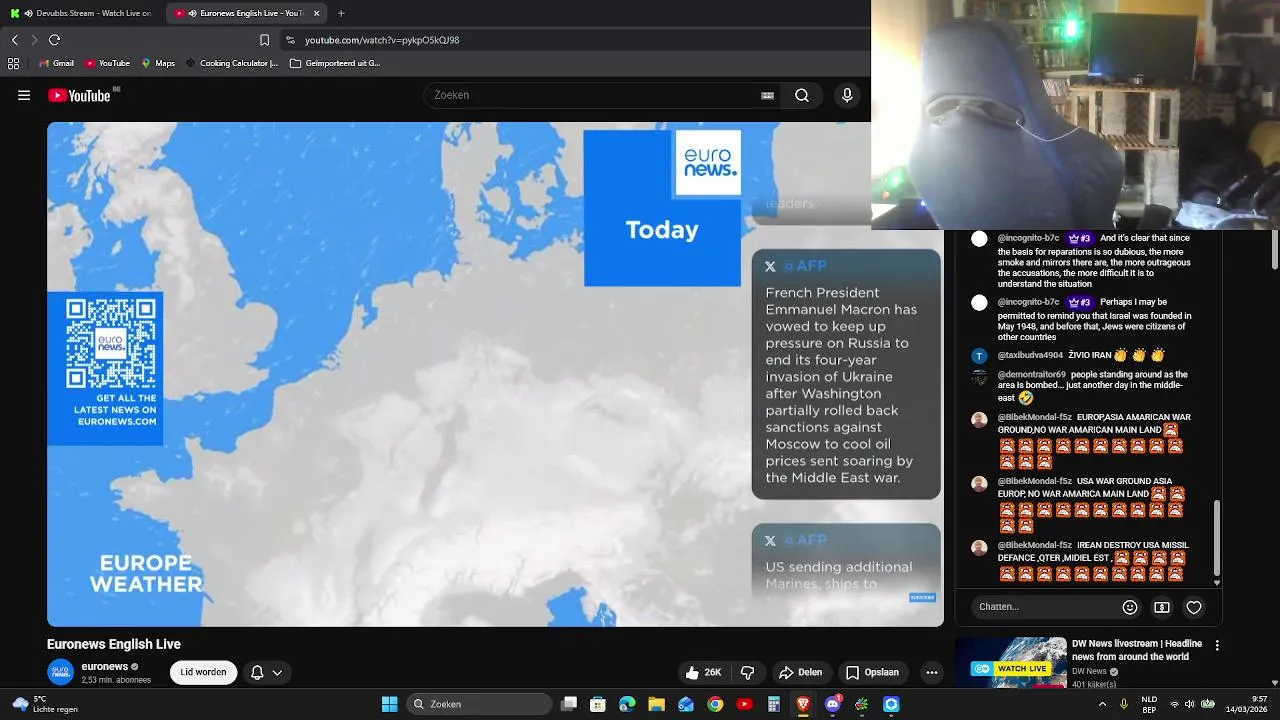
Task: Expand notification options chevron beside bell
Action: tap(277, 673)
